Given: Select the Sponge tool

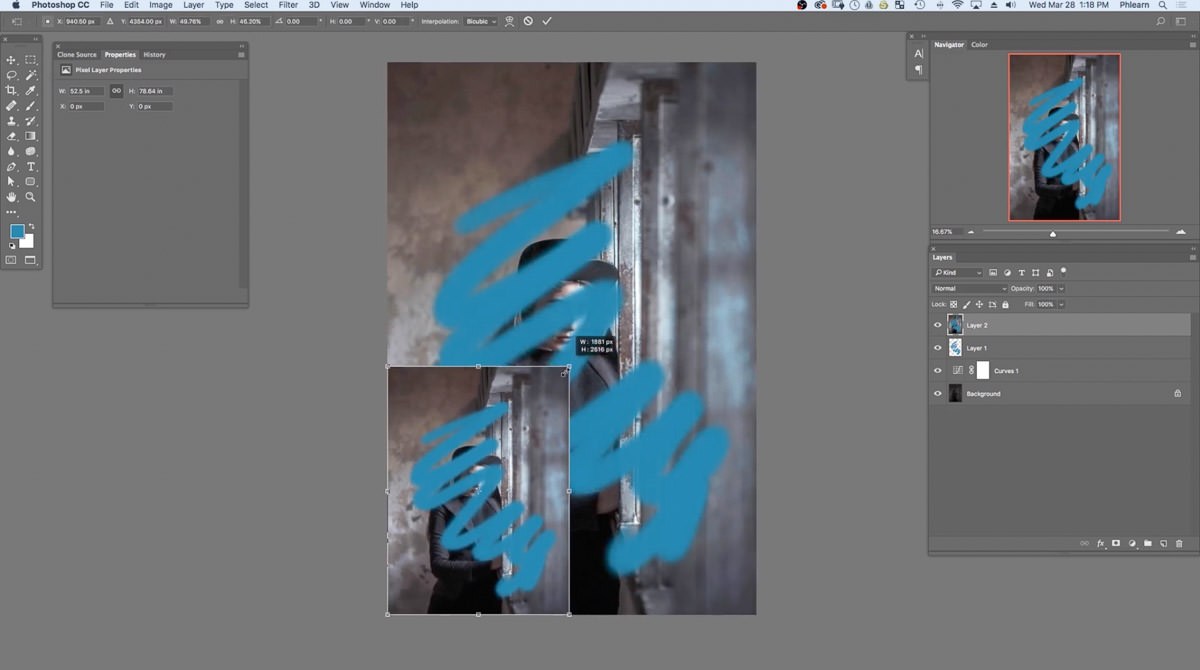Looking at the screenshot, I should 31,151.
